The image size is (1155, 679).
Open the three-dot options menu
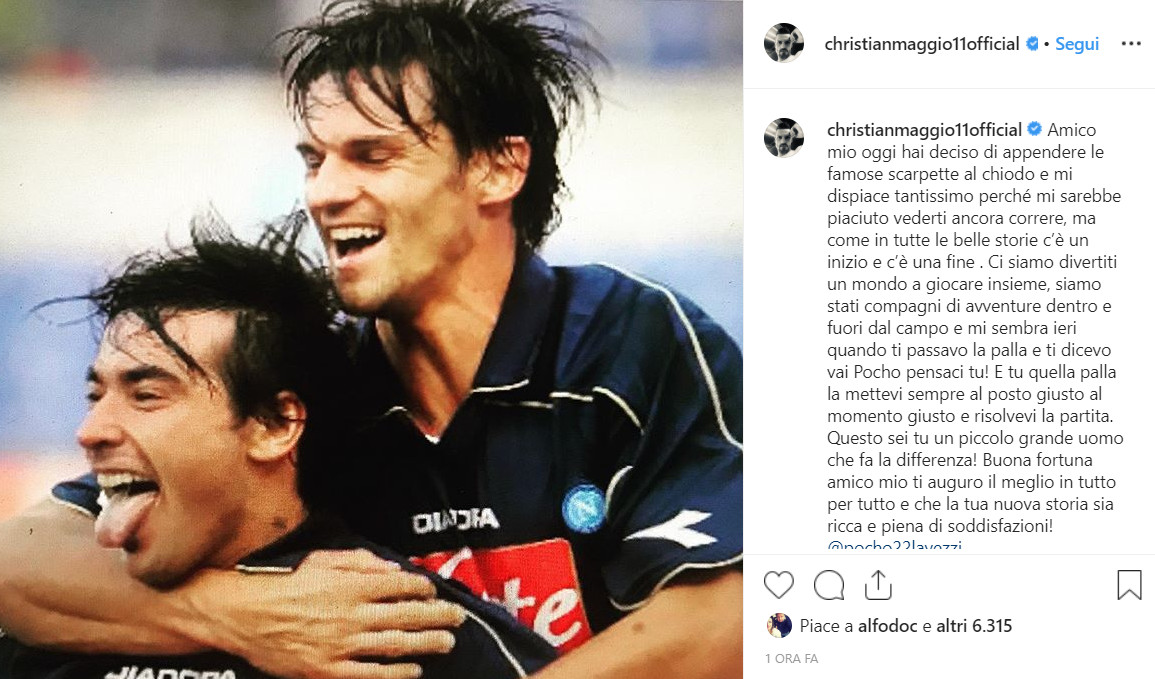1131,44
